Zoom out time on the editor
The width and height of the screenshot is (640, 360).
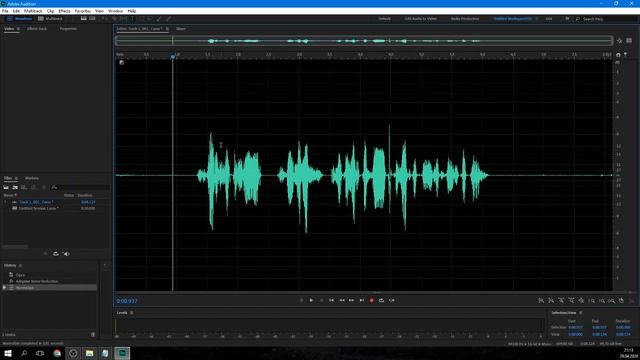point(571,301)
